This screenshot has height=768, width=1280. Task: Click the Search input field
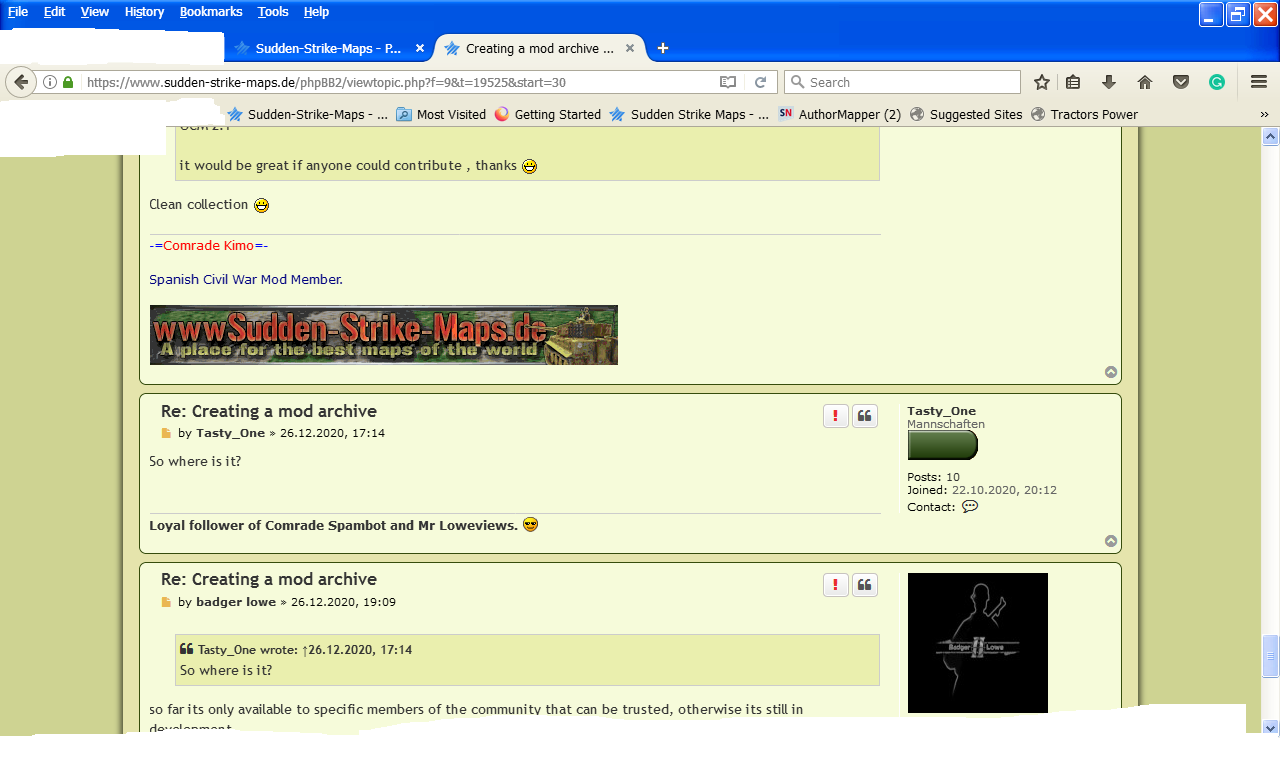[902, 82]
